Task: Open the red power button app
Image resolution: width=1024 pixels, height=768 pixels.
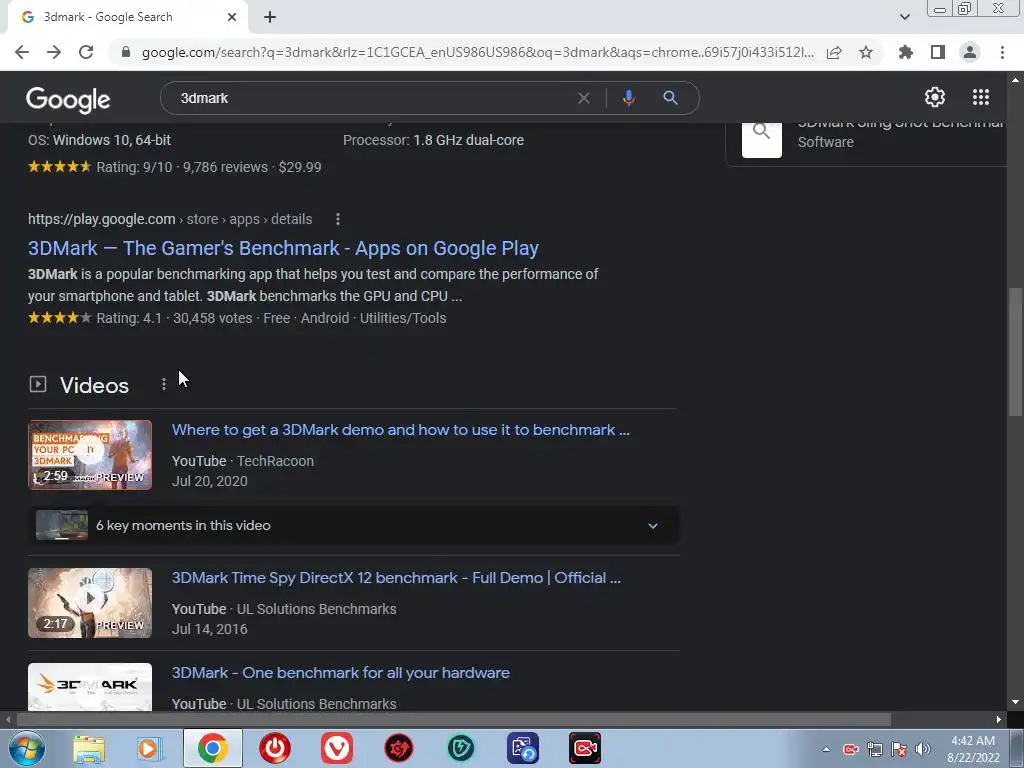Action: (x=275, y=748)
